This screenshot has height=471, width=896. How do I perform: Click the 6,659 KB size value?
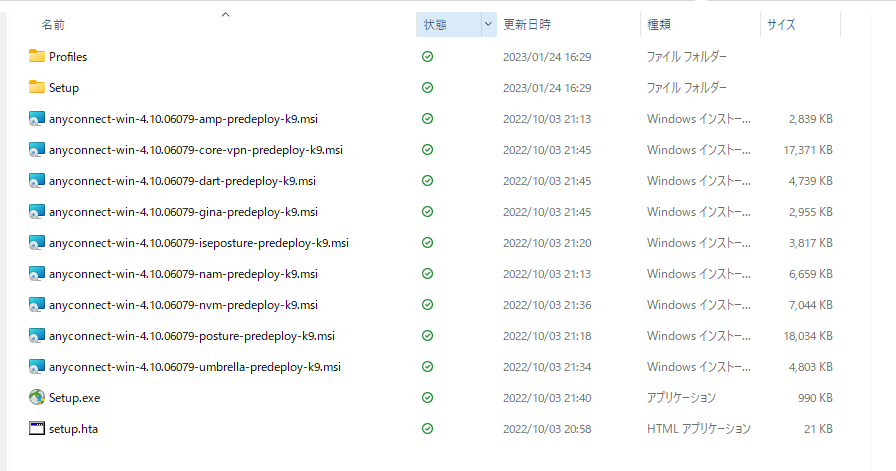pos(810,273)
